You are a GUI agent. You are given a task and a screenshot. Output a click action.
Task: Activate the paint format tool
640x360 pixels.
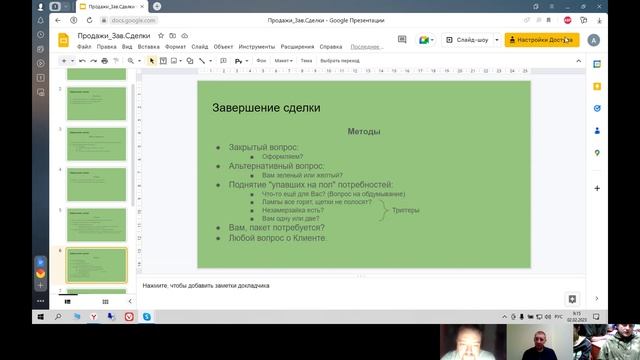pyautogui.click(x=116, y=61)
